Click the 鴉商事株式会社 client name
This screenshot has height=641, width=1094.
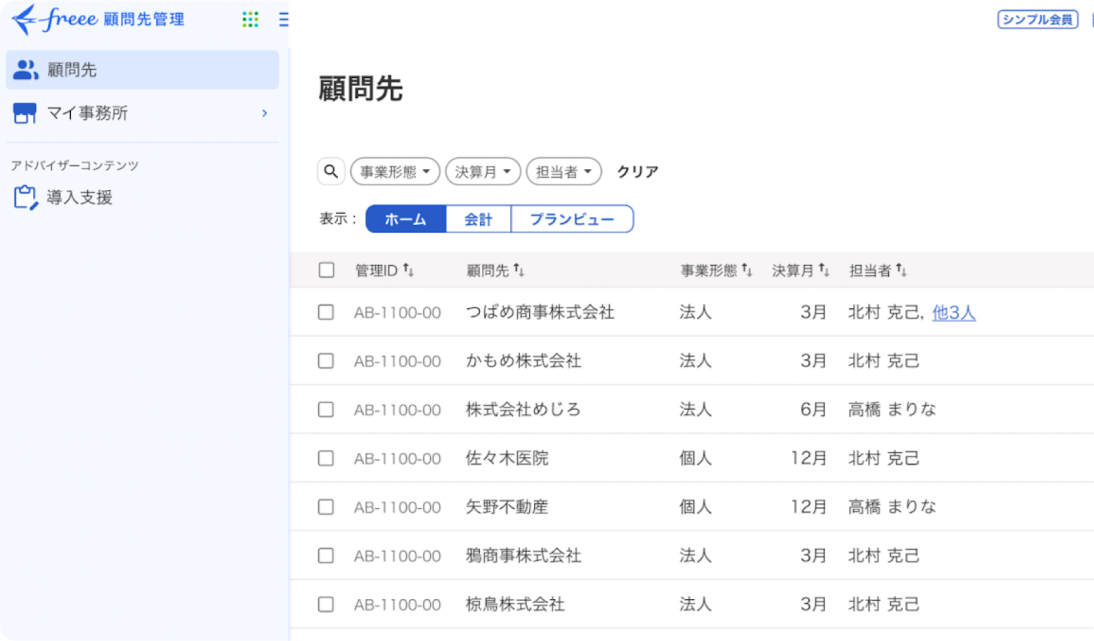[523, 556]
